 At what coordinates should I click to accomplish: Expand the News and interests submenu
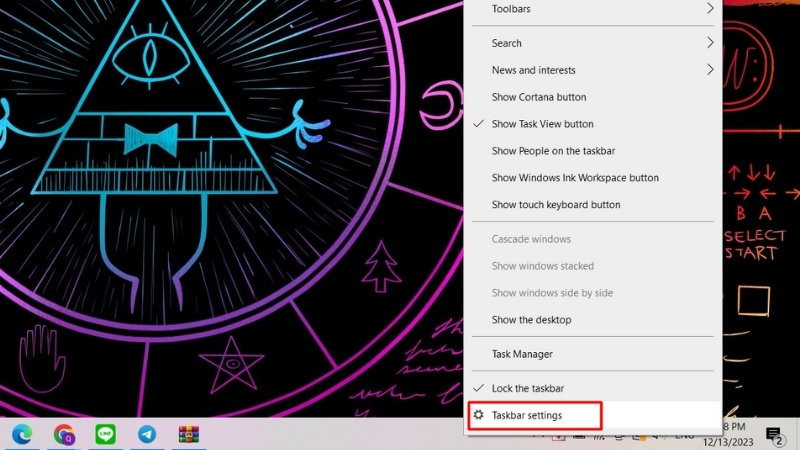tap(593, 70)
